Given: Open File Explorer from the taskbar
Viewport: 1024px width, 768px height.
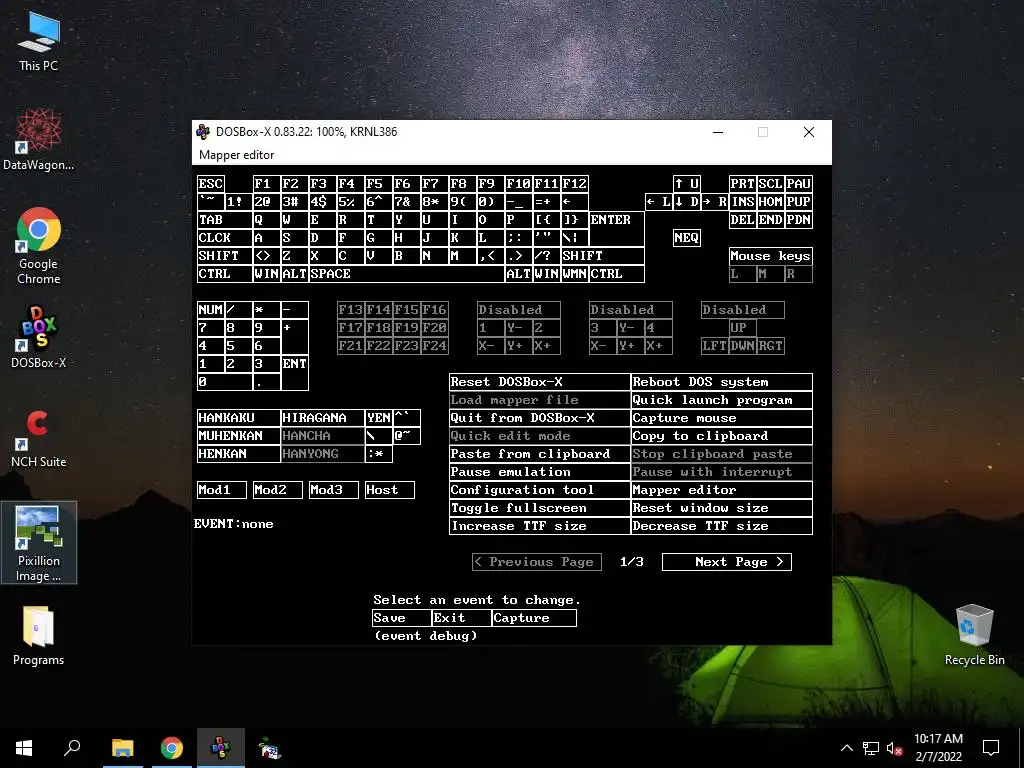Looking at the screenshot, I should click(122, 748).
